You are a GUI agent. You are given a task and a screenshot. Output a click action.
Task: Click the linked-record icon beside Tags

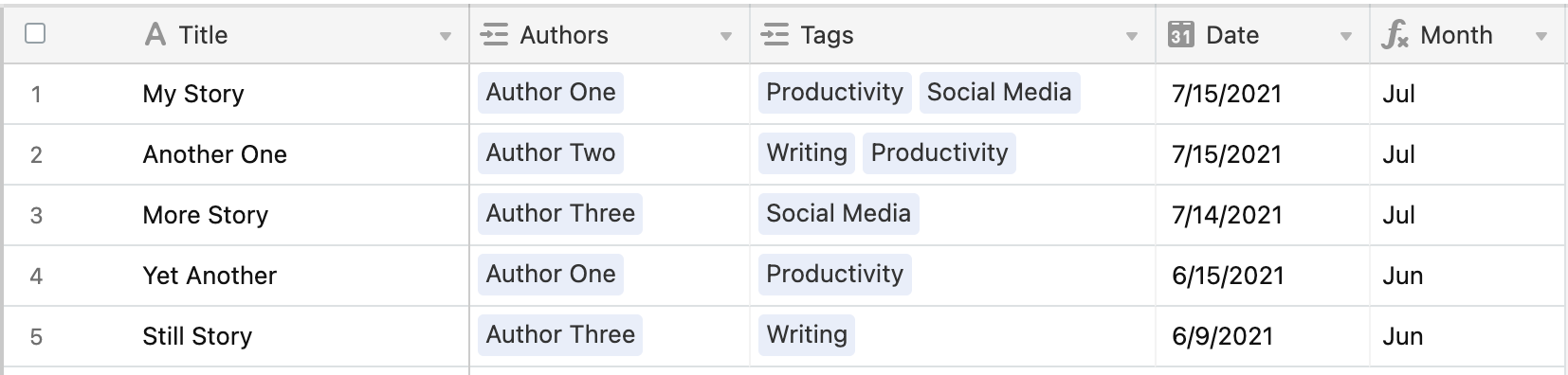(775, 35)
